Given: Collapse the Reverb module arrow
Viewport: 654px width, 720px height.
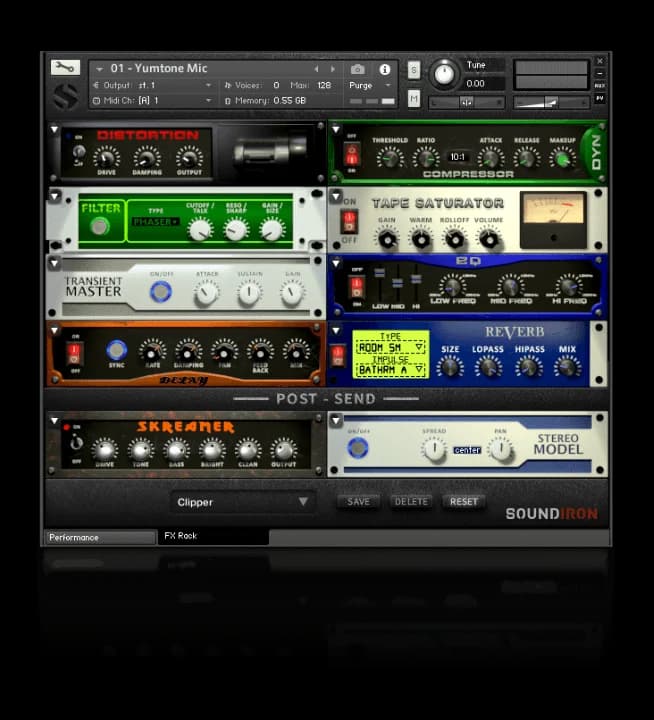Looking at the screenshot, I should click(336, 330).
